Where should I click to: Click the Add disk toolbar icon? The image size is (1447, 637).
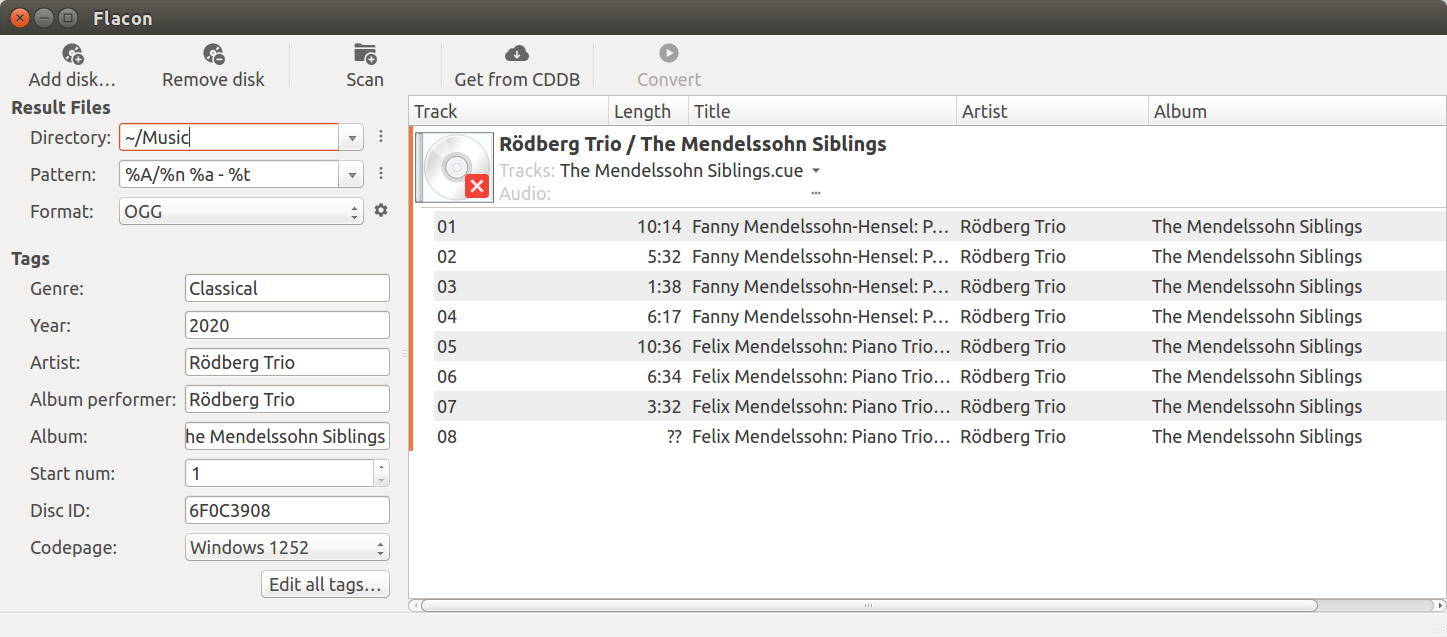coord(72,54)
